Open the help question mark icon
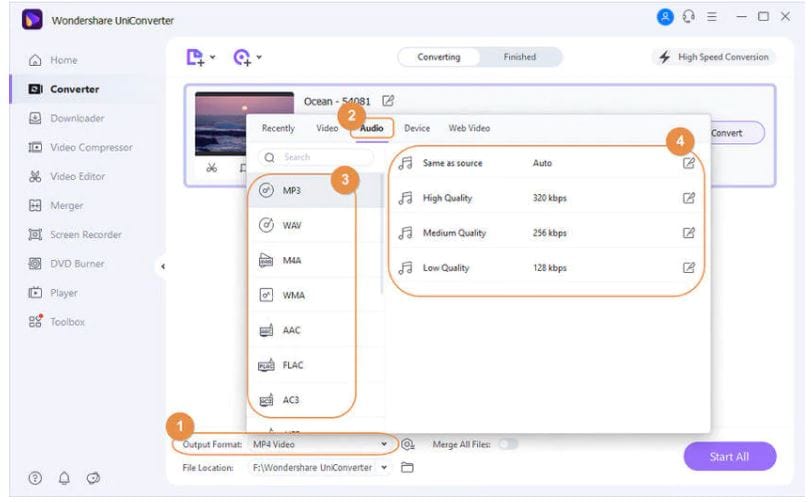The height and width of the screenshot is (502, 811). tap(35, 478)
